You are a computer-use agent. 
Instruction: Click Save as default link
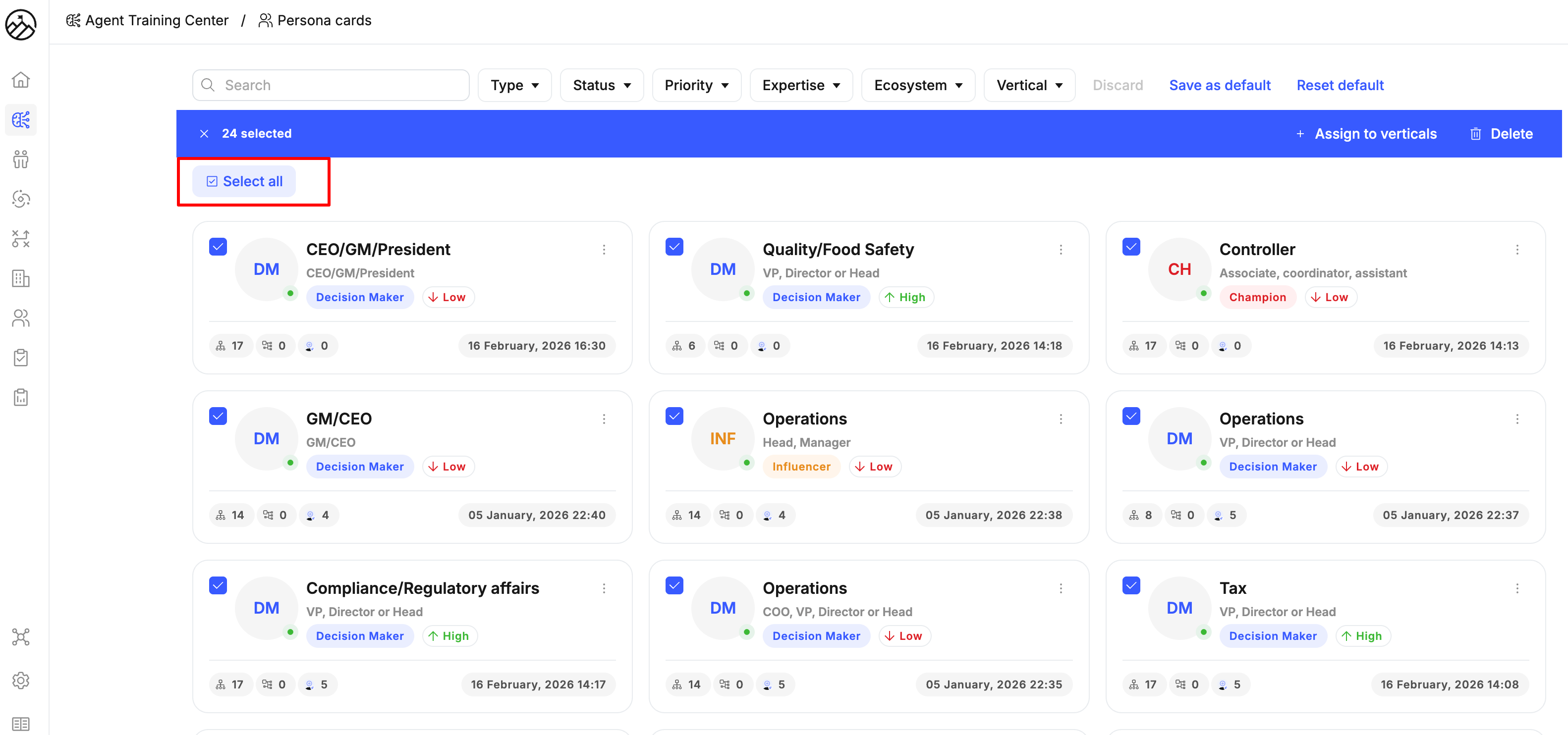(x=1219, y=85)
